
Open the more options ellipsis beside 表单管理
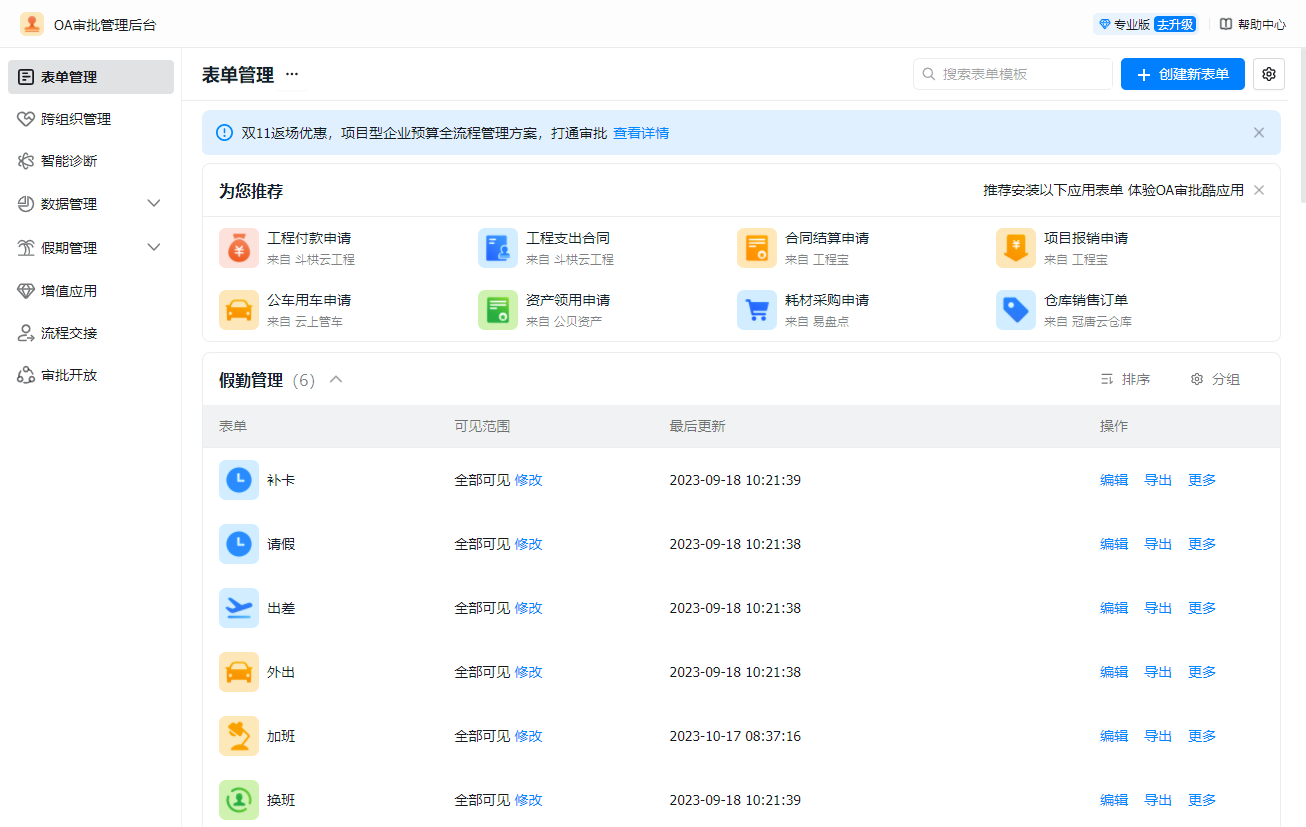(292, 74)
